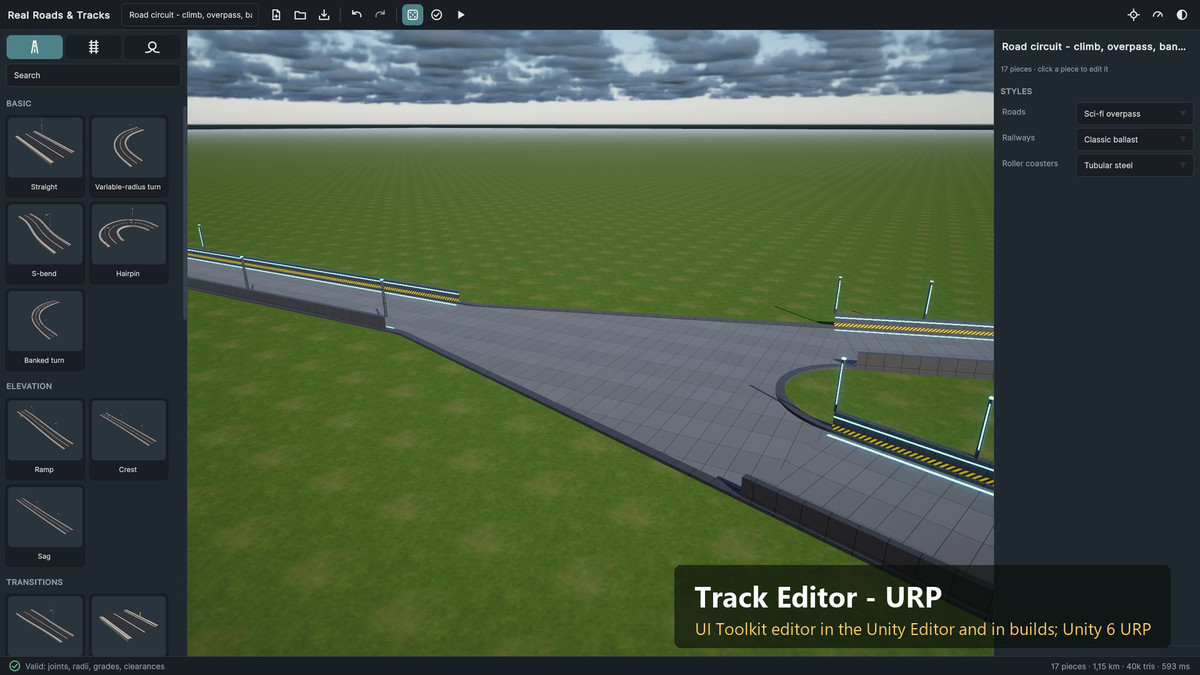Click the STYLES section heading
Image resolution: width=1200 pixels, height=675 pixels.
pyautogui.click(x=1016, y=92)
